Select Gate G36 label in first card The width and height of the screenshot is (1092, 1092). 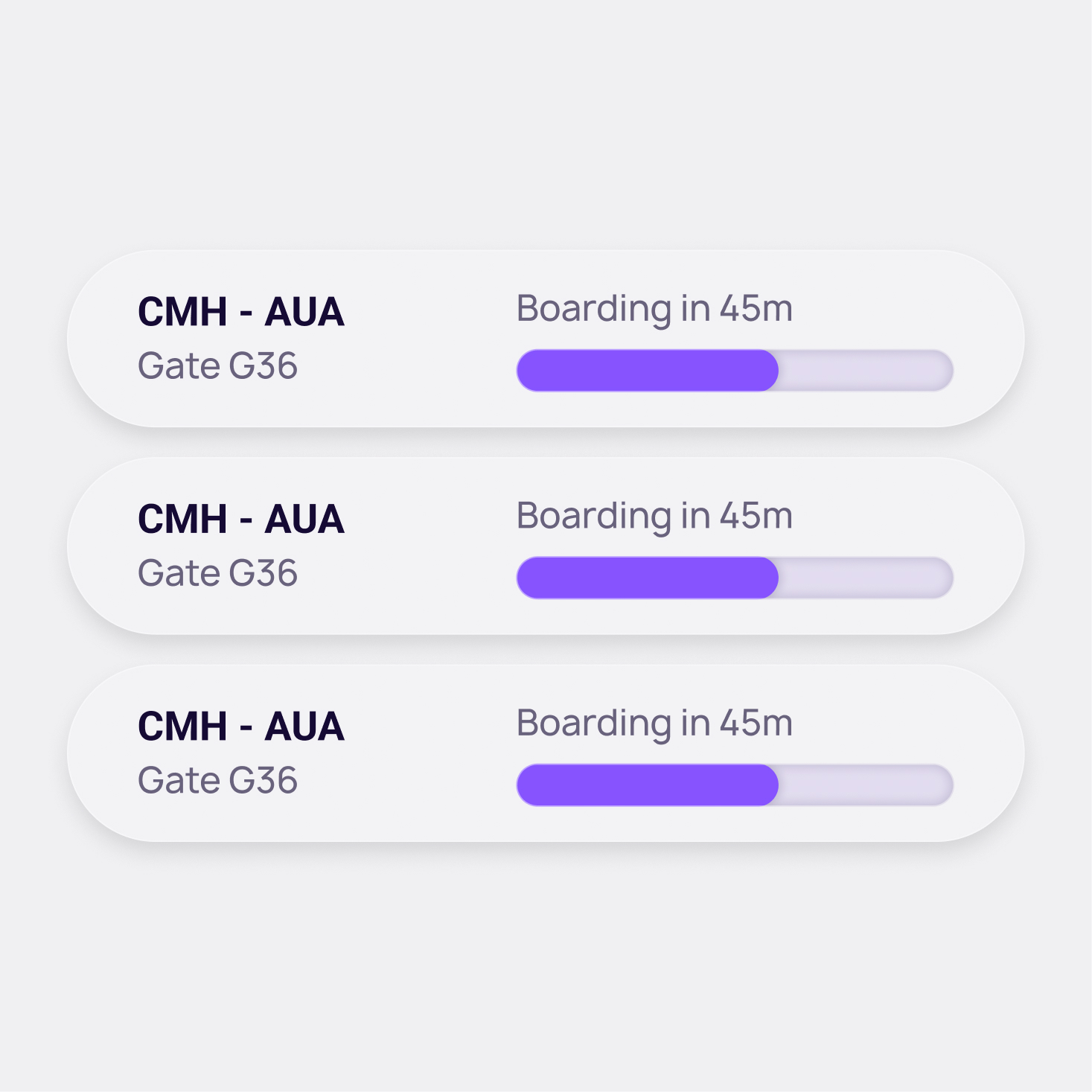tap(217, 366)
